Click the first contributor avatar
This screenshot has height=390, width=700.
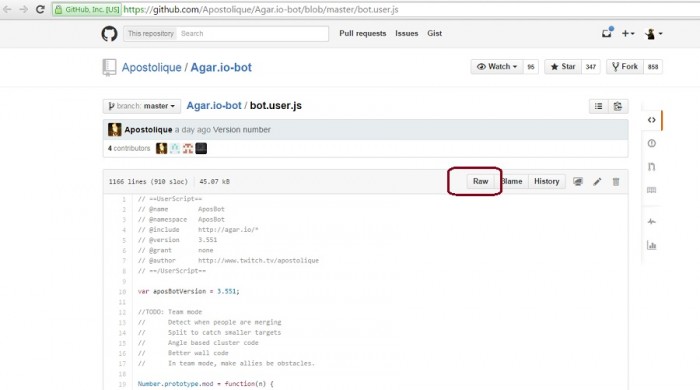tap(161, 148)
